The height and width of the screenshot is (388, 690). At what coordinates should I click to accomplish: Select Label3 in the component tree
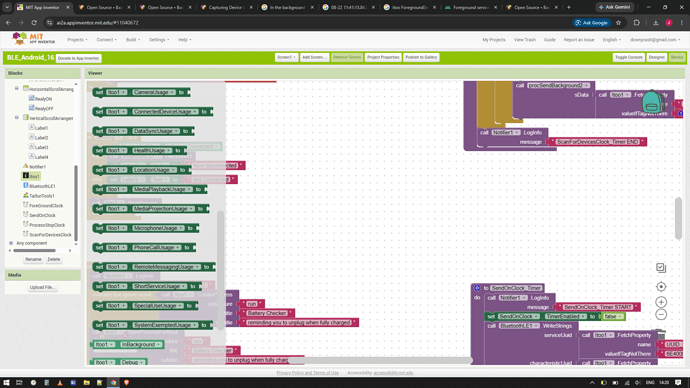coord(41,147)
